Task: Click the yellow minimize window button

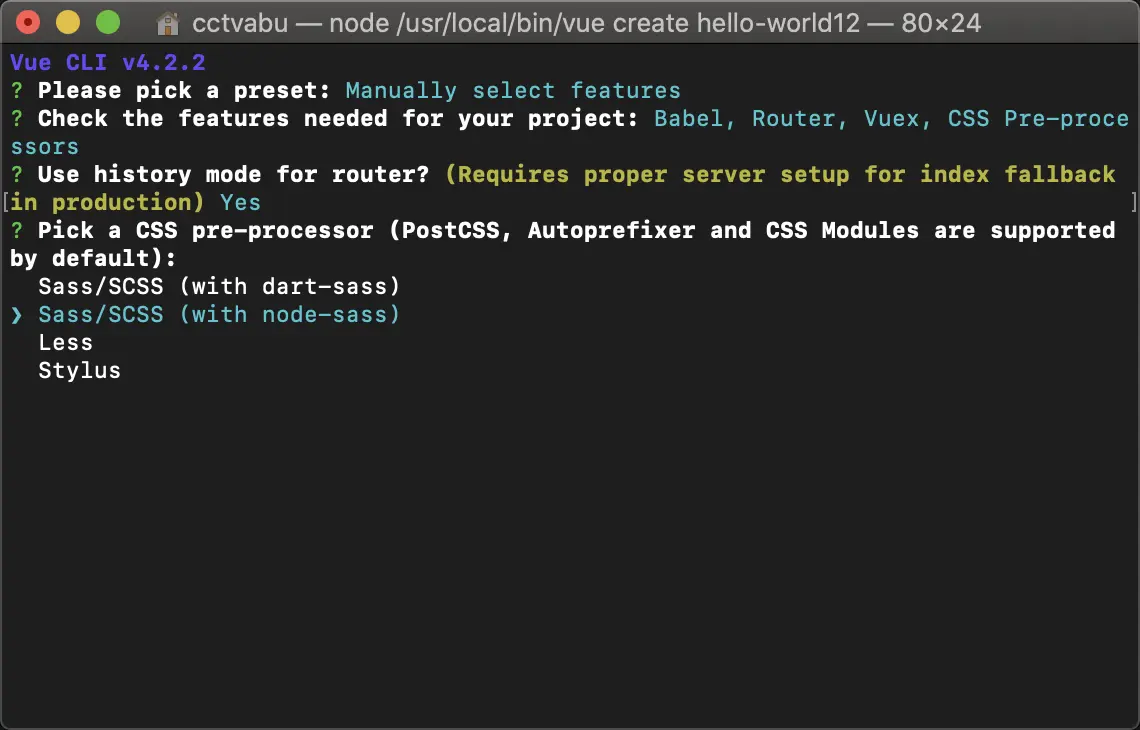Action: point(68,23)
